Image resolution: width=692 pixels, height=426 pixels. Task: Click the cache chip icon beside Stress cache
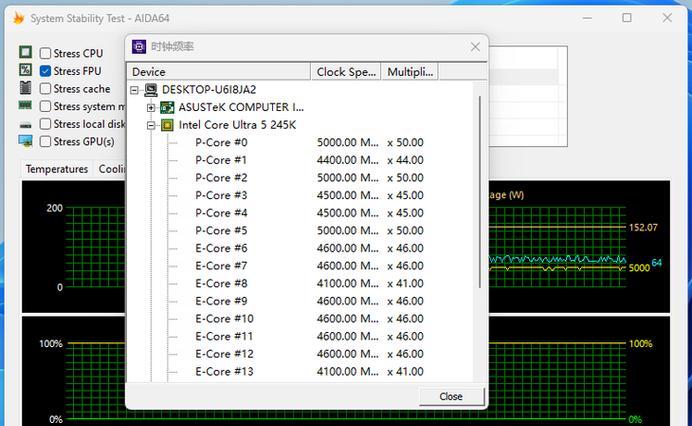point(26,87)
